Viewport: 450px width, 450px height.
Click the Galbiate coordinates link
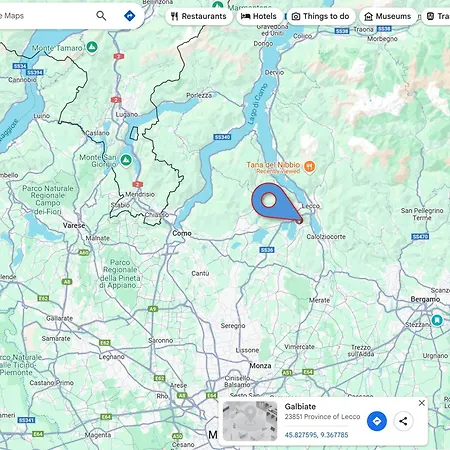316,435
